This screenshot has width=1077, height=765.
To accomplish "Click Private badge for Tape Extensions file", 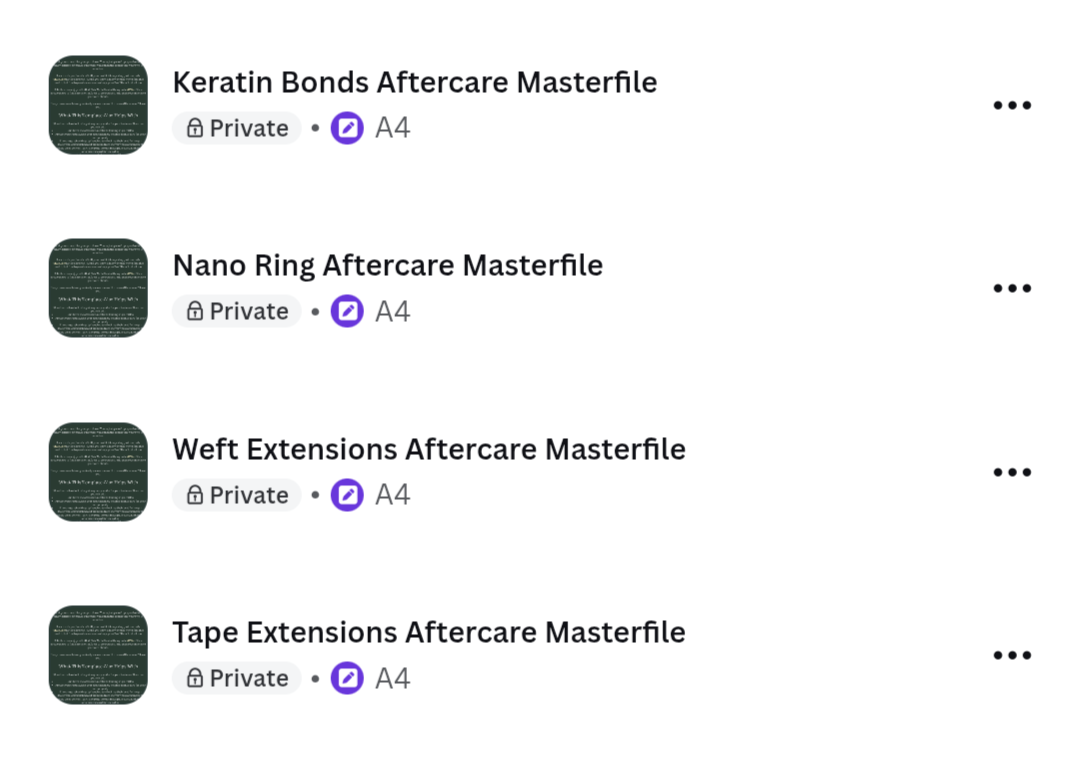I will 237,678.
